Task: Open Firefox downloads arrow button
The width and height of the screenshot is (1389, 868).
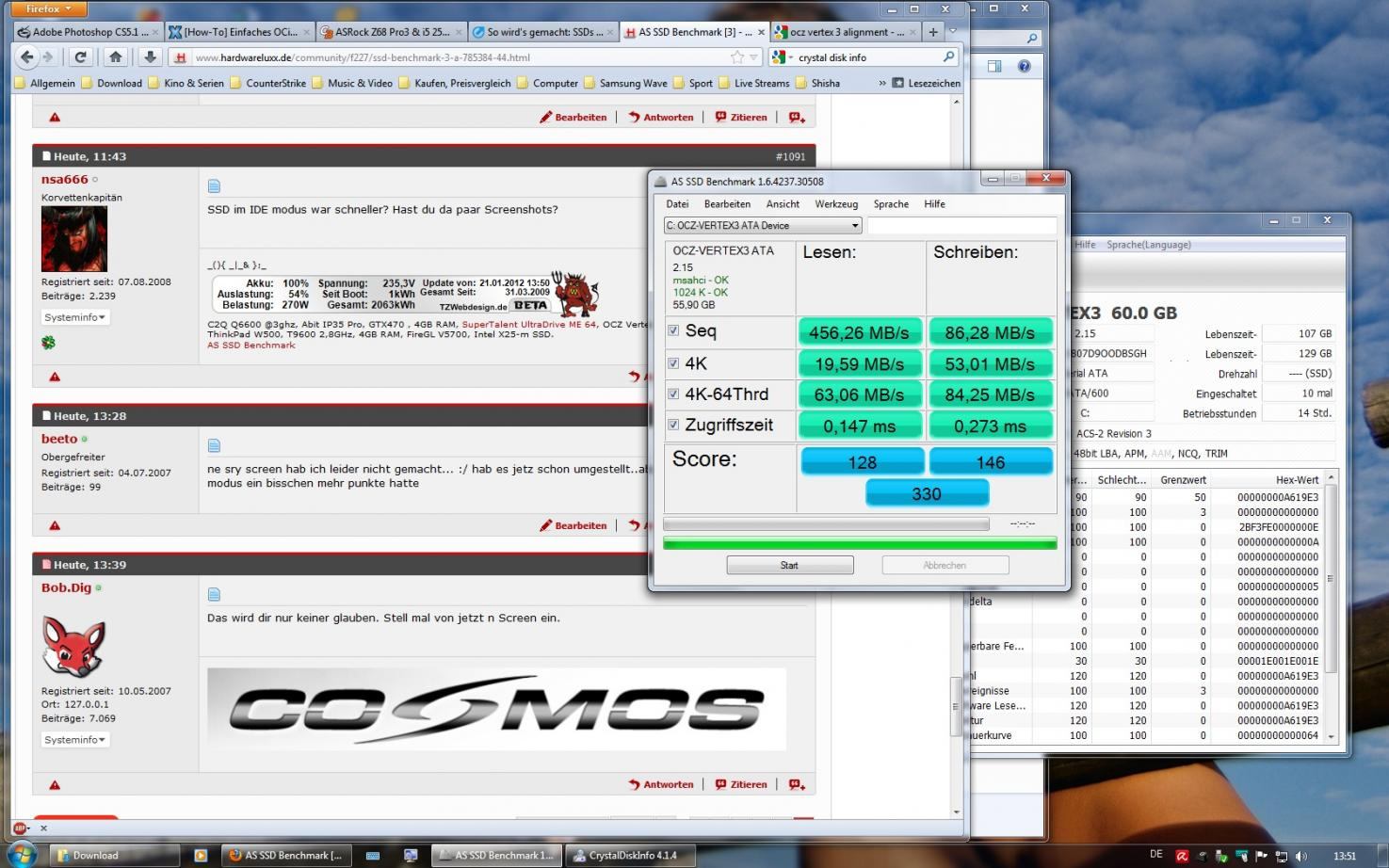Action: [x=150, y=57]
